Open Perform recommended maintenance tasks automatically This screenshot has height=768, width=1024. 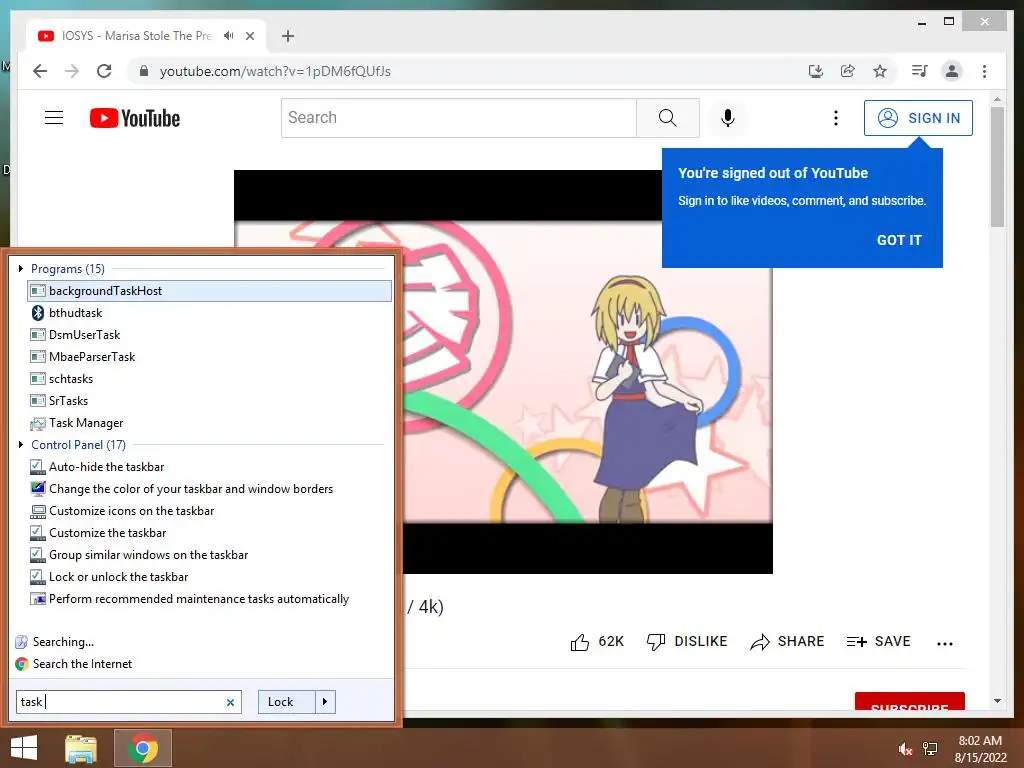point(209,599)
